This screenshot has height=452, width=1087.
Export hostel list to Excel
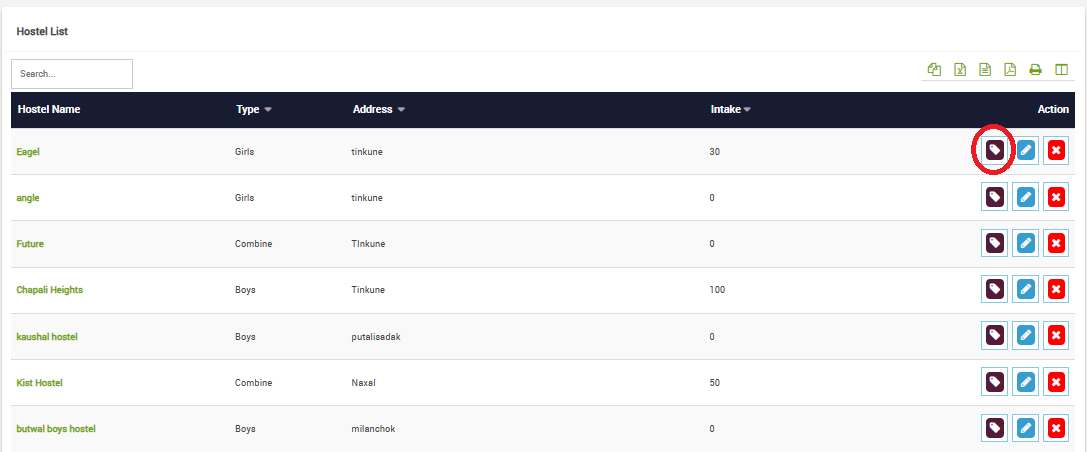coord(960,70)
